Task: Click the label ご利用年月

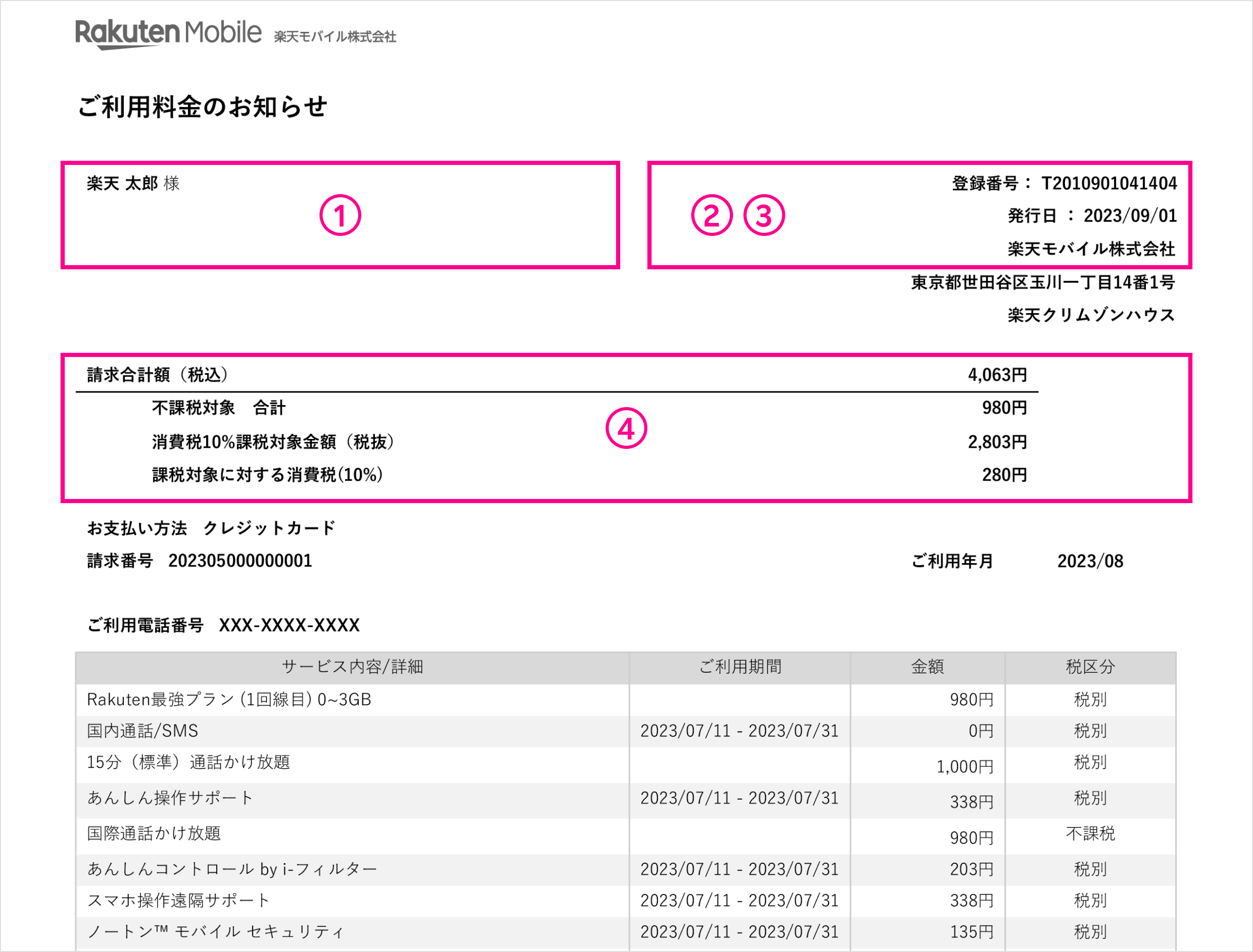Action: pyautogui.click(x=953, y=561)
